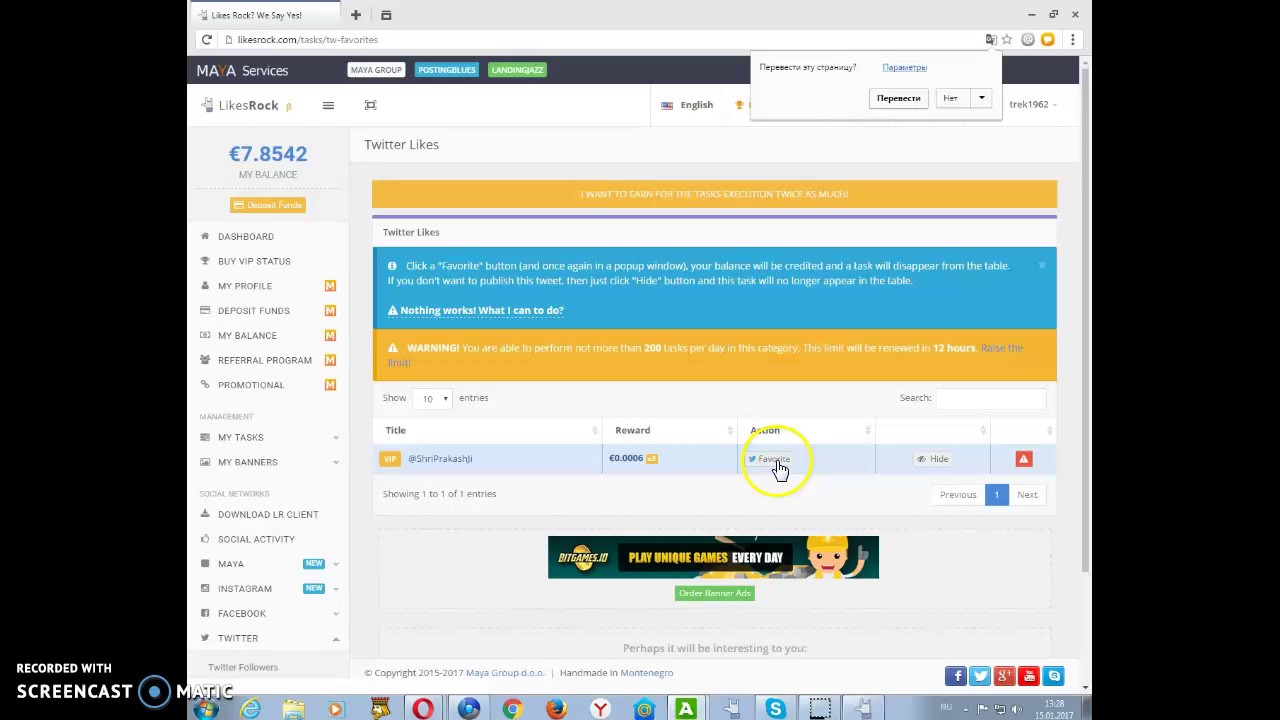
Task: Close the blue info alert box
Action: [1042, 265]
